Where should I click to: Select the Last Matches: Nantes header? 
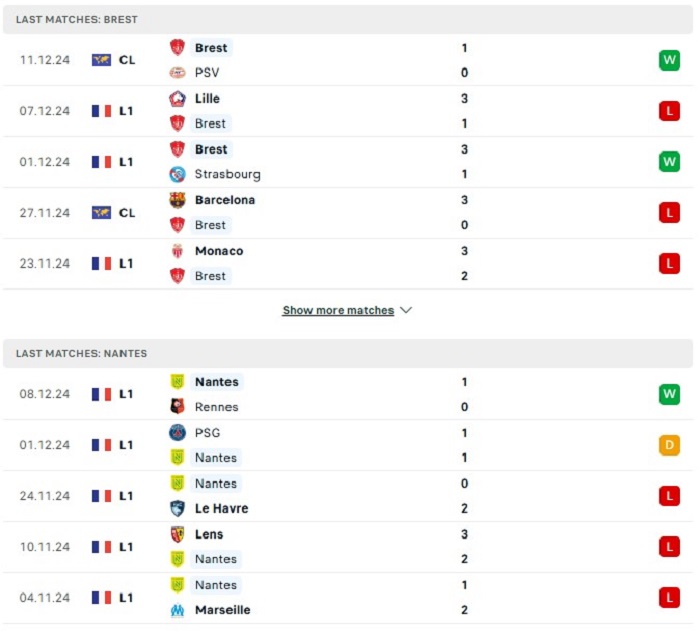(348, 353)
